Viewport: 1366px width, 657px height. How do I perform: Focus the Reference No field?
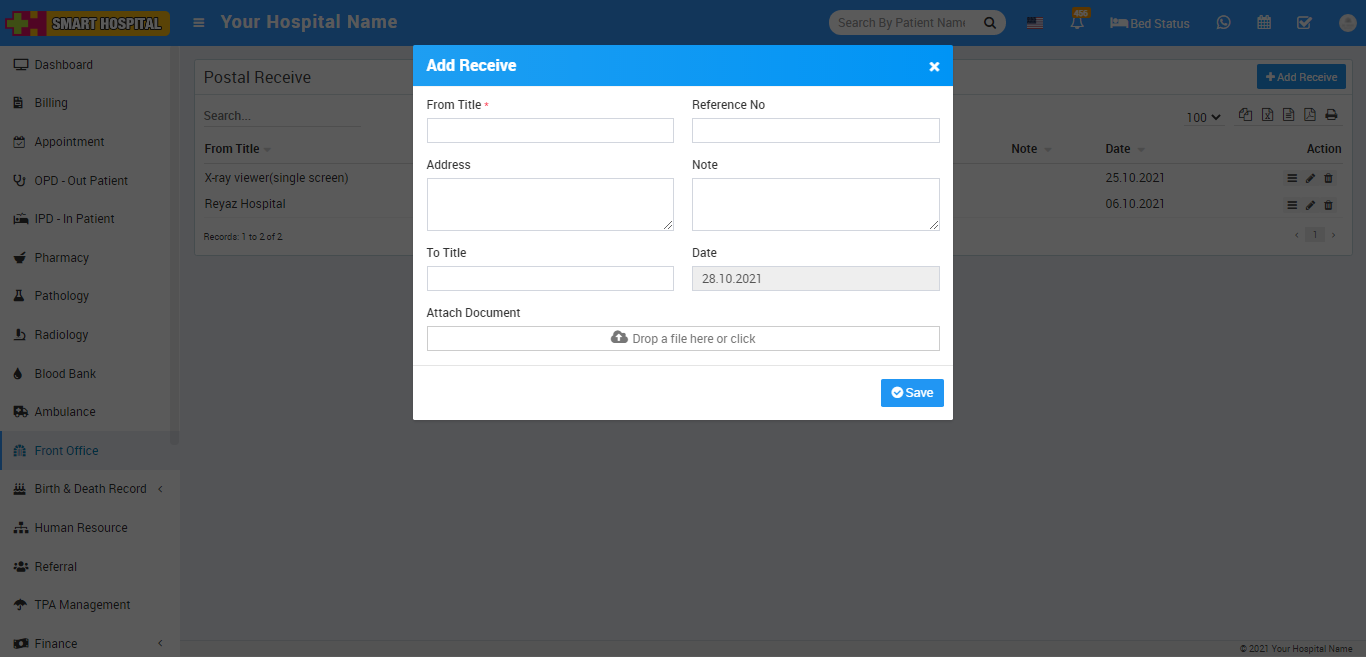[815, 131]
